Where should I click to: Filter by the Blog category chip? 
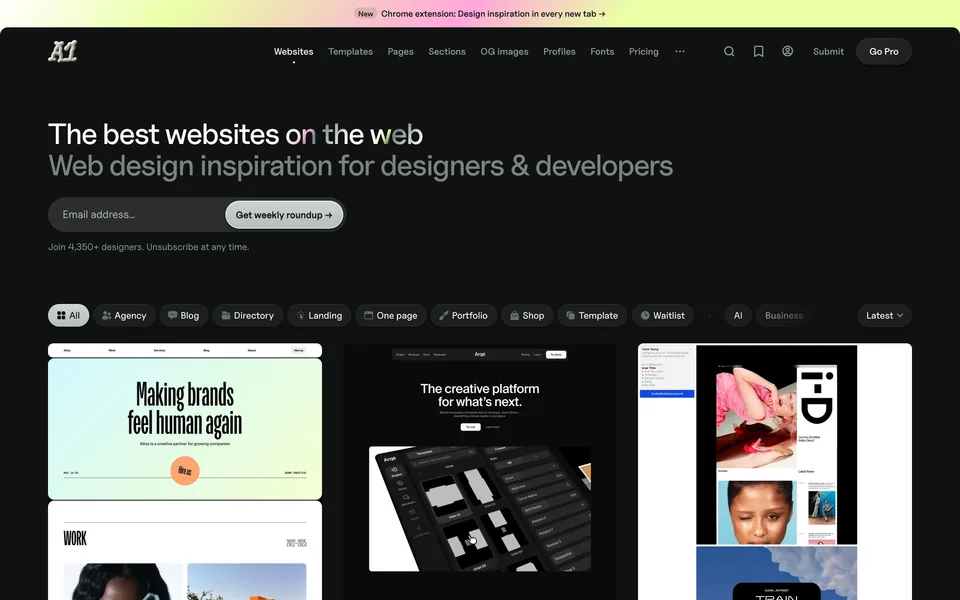coord(184,315)
